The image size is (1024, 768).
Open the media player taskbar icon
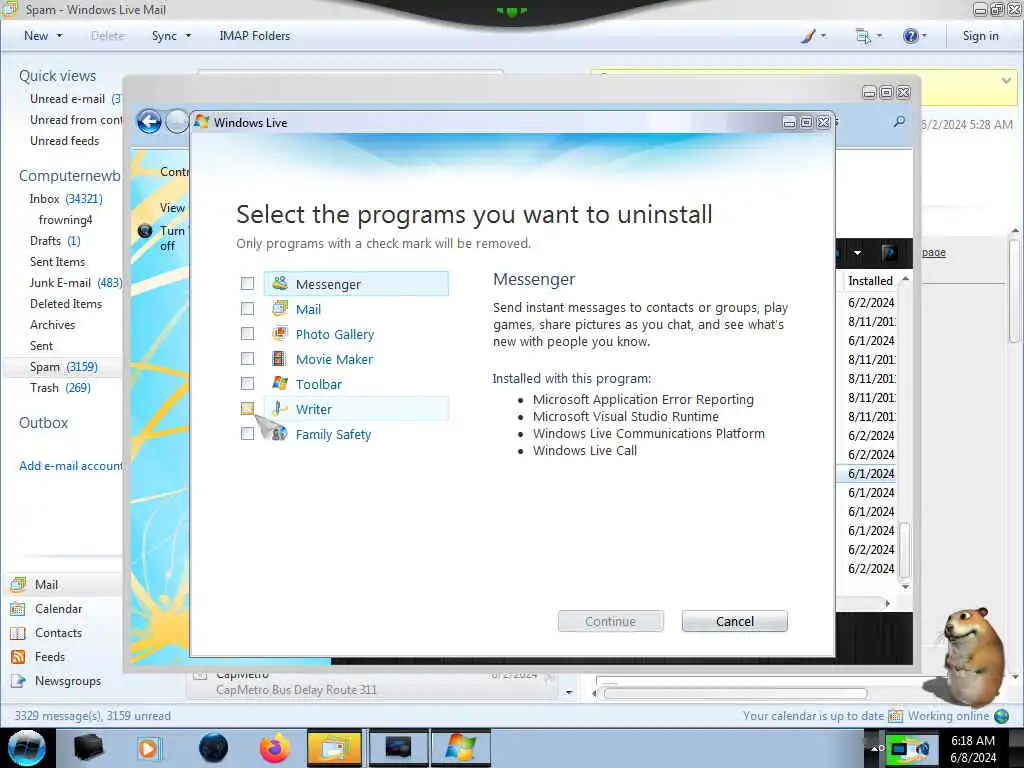150,748
